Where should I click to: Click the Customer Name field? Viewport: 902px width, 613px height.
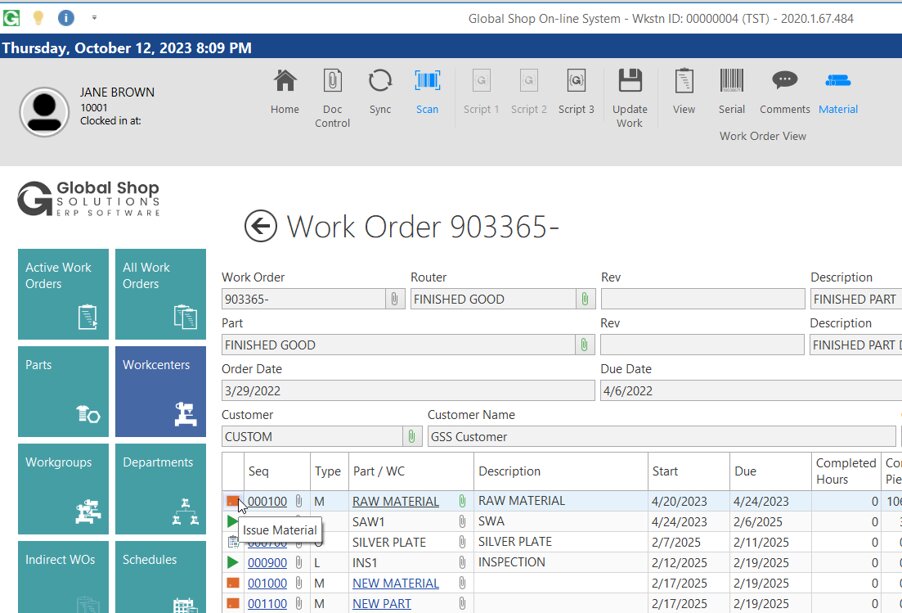point(660,437)
